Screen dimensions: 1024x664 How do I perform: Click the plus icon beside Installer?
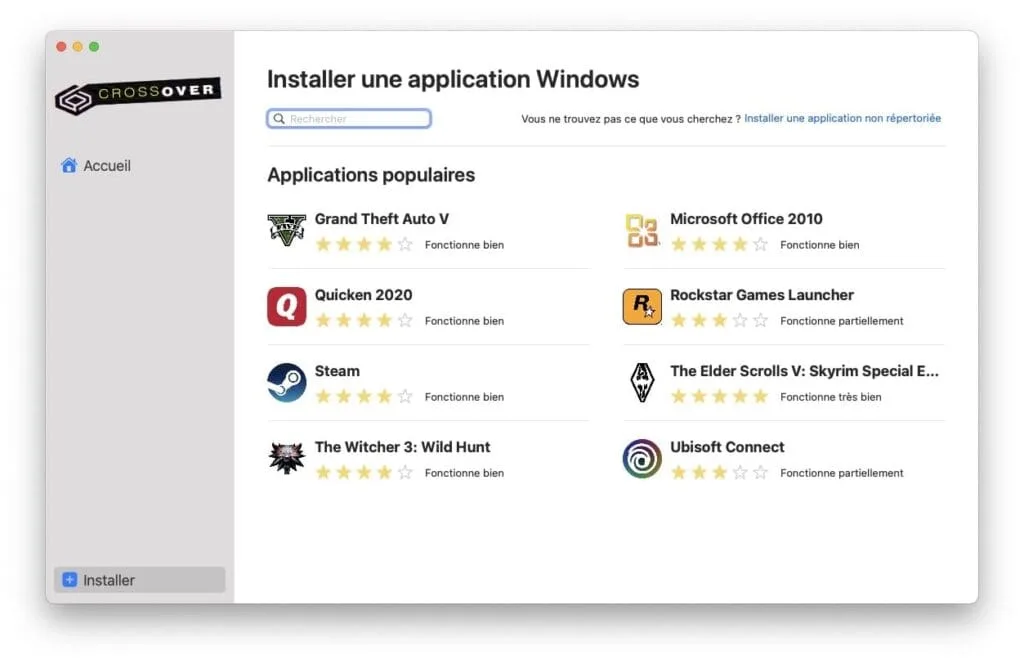click(x=69, y=580)
